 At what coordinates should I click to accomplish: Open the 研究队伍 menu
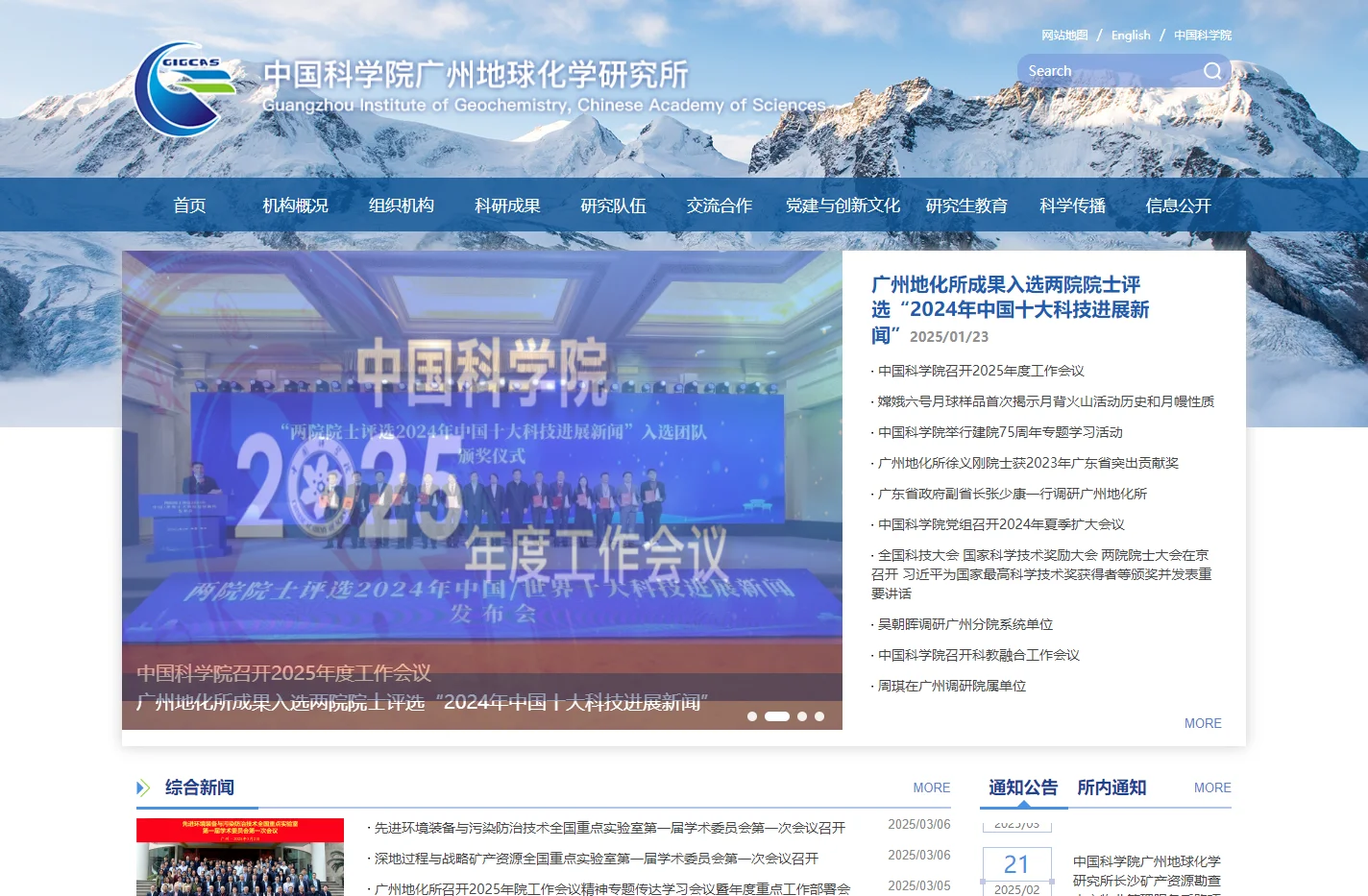(613, 206)
